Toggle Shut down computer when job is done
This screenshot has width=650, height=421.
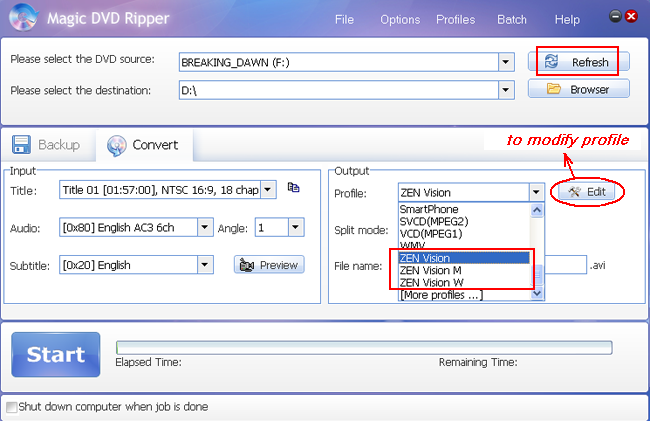(12, 407)
